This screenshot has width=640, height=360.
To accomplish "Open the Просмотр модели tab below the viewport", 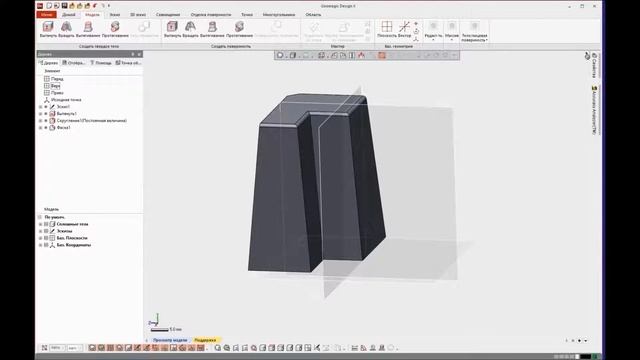I will point(170,340).
